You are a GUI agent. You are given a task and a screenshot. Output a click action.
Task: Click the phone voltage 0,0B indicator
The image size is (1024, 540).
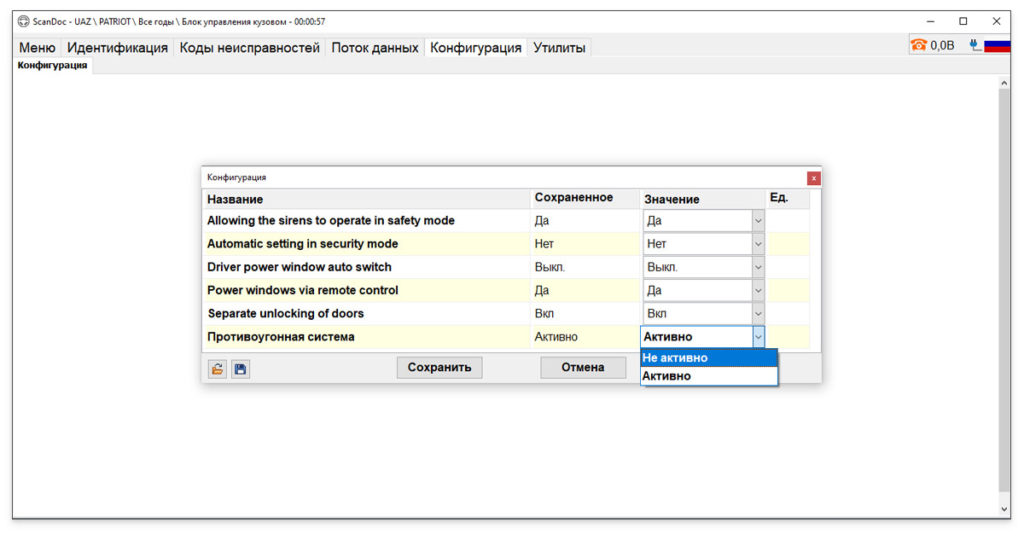coord(933,45)
